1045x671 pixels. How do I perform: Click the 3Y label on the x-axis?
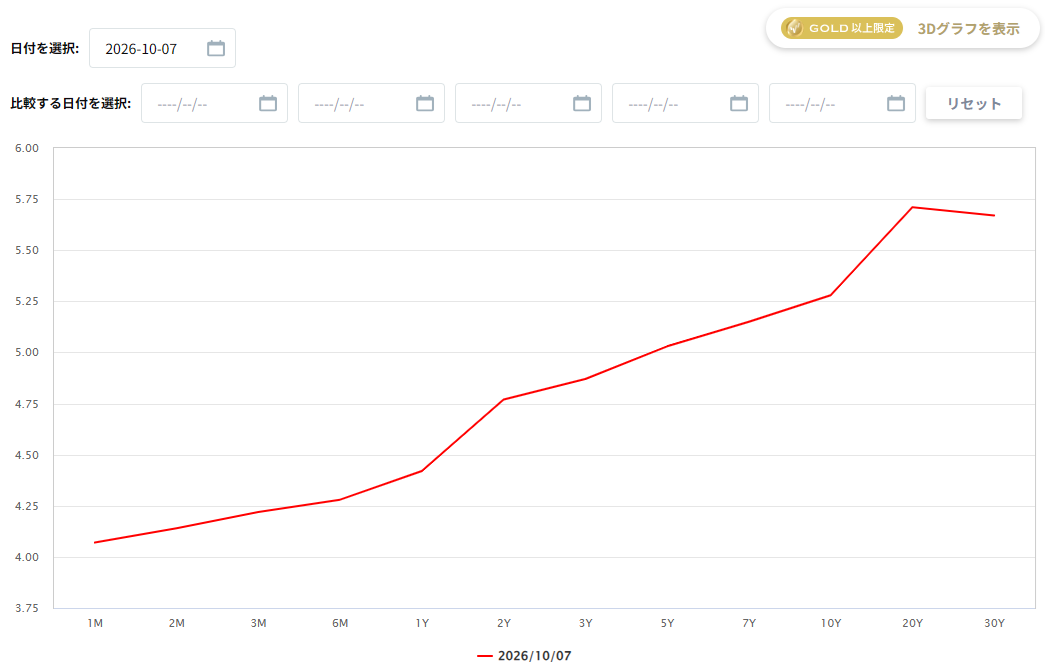586,623
